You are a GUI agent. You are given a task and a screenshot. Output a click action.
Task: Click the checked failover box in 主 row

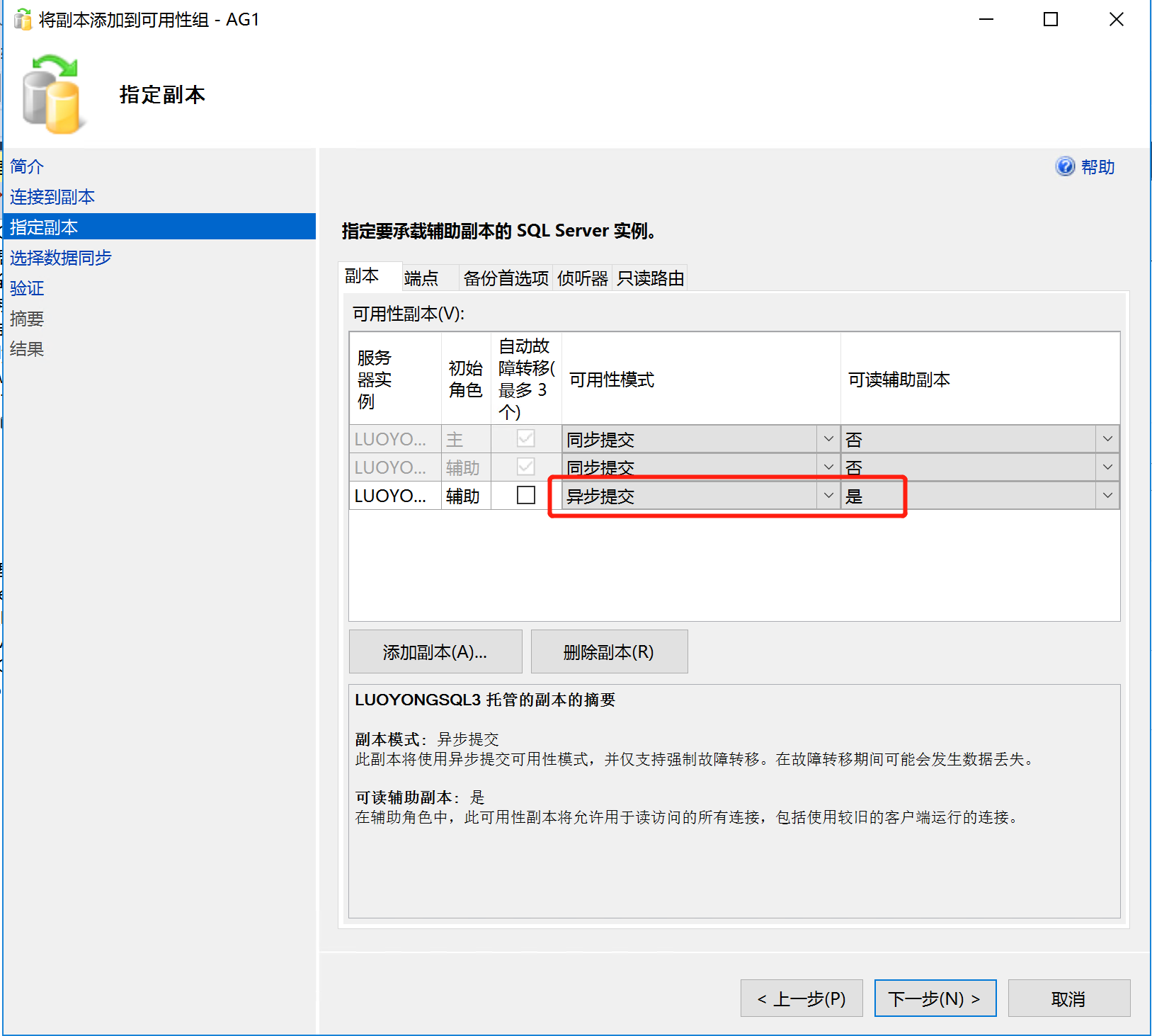(526, 438)
